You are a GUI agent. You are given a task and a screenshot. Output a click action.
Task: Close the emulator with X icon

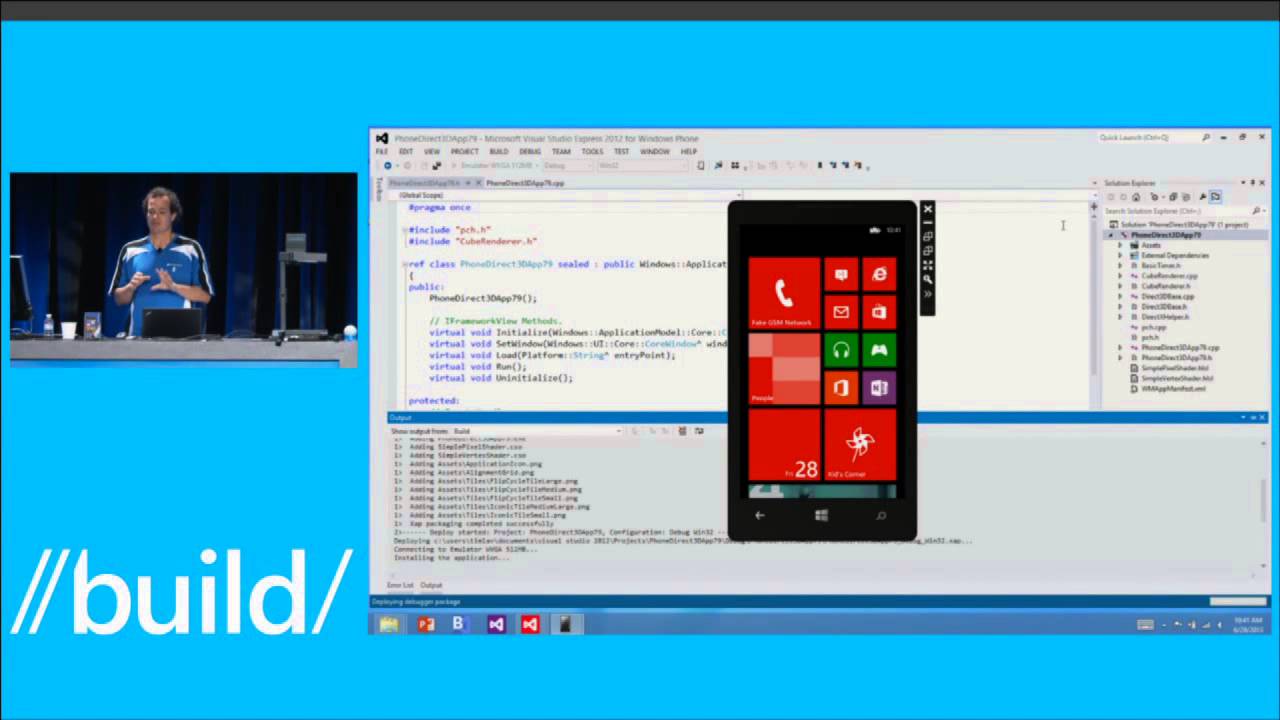pyautogui.click(x=927, y=209)
